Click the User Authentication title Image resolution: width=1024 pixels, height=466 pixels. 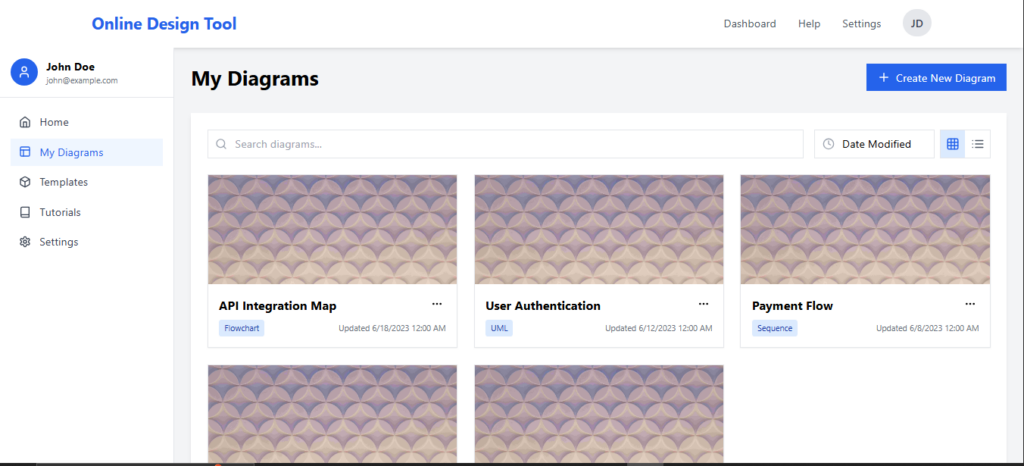(543, 305)
